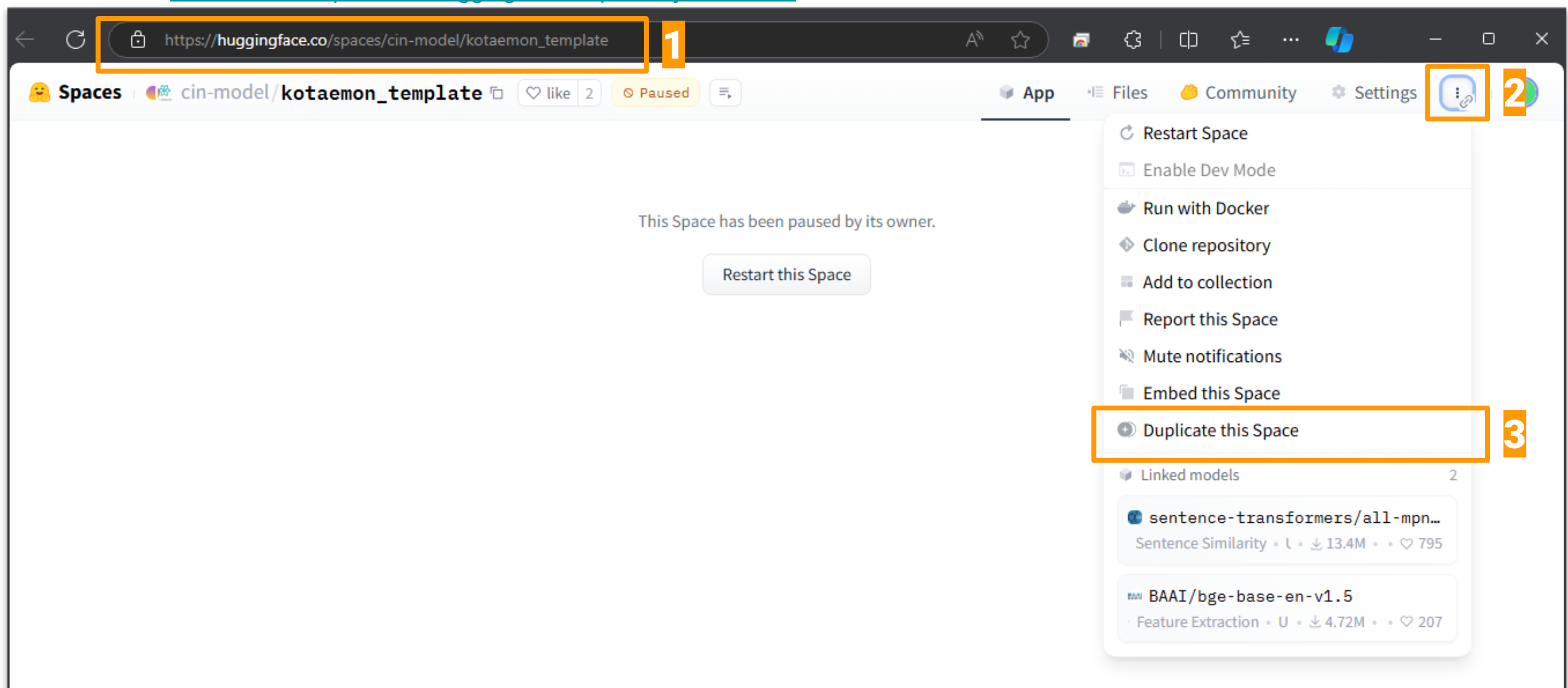Choose Mute notifications in menu
Viewport: 1568px width, 688px height.
point(1212,356)
